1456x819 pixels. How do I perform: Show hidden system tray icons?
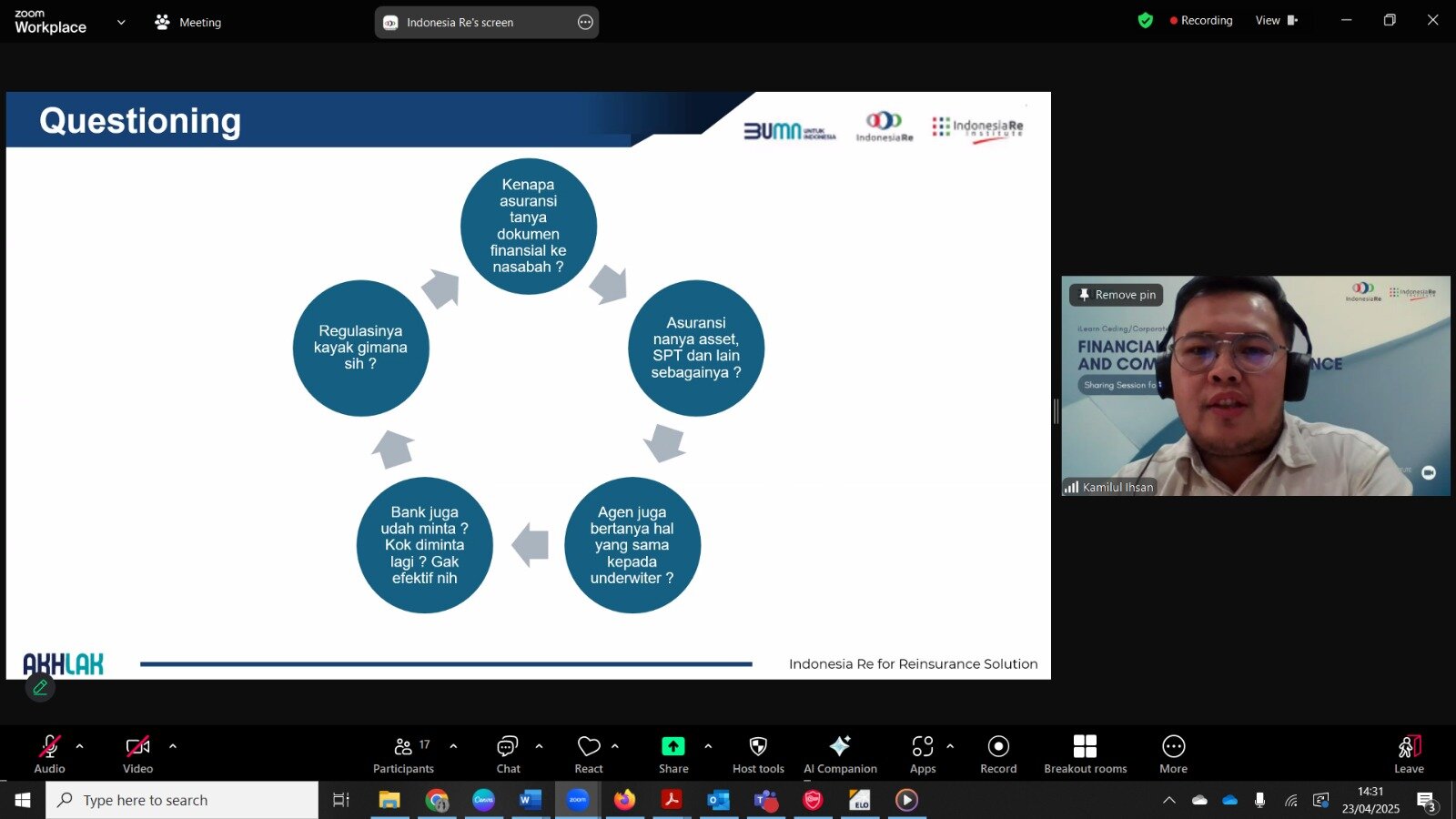1169,800
